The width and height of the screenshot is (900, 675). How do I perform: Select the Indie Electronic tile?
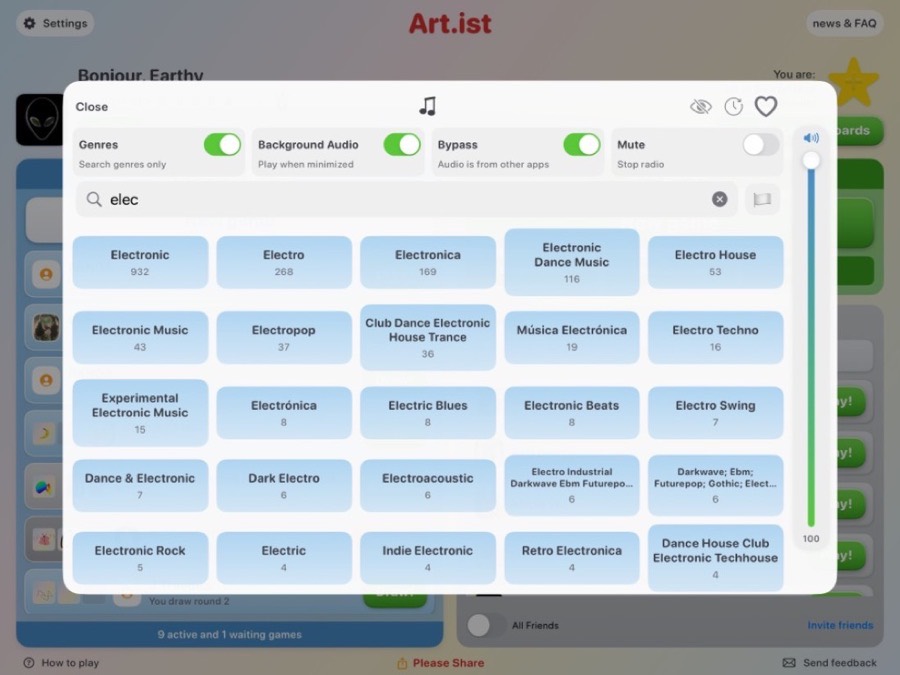click(x=428, y=558)
